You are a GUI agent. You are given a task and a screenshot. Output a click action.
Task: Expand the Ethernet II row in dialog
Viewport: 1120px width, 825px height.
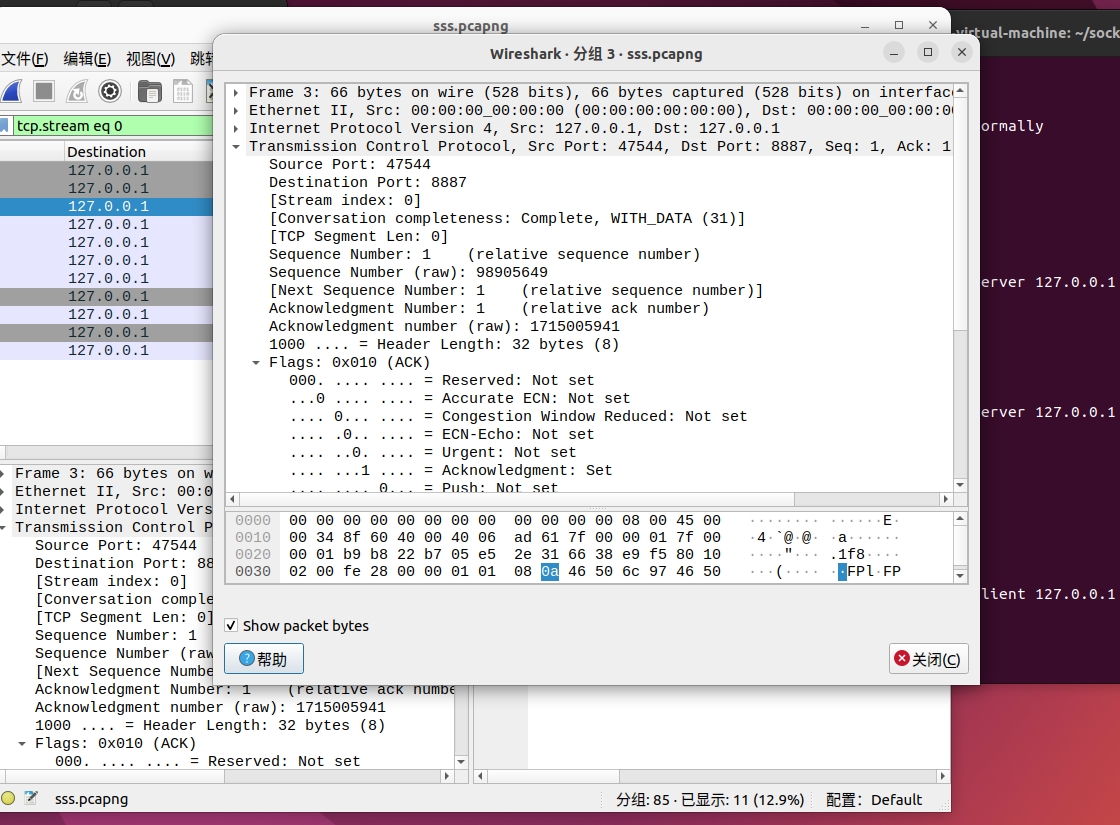tap(236, 110)
